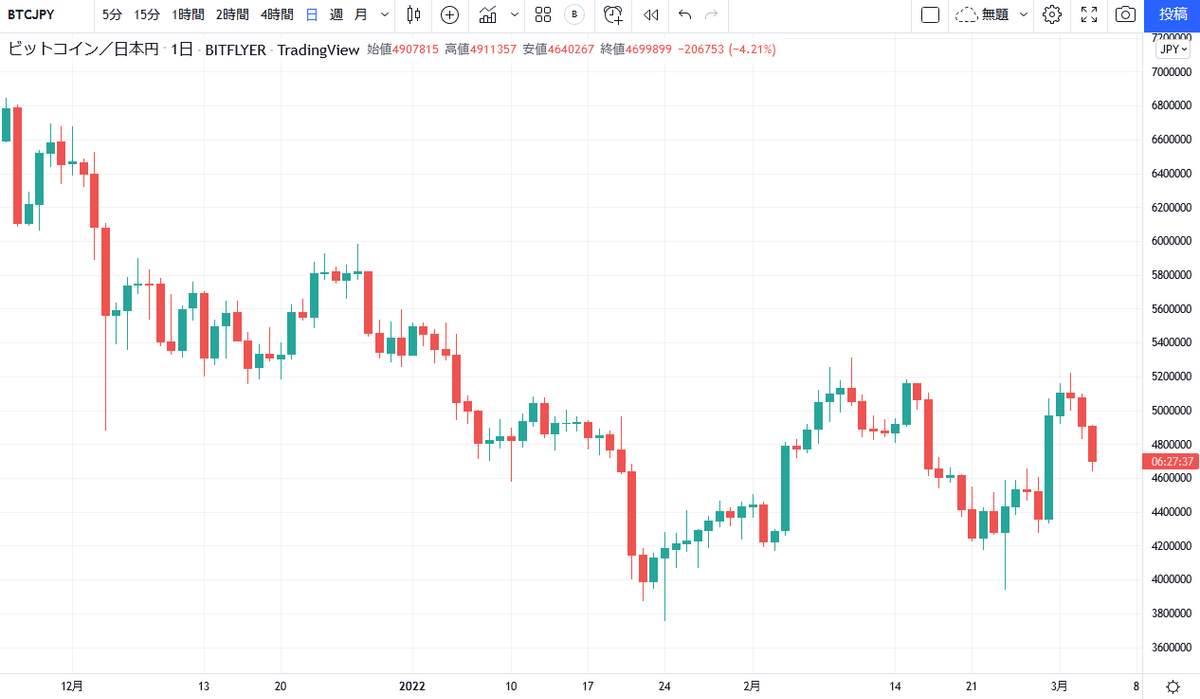This screenshot has width=1200, height=699.
Task: Toggle the circled B button in toolbar
Action: [574, 15]
